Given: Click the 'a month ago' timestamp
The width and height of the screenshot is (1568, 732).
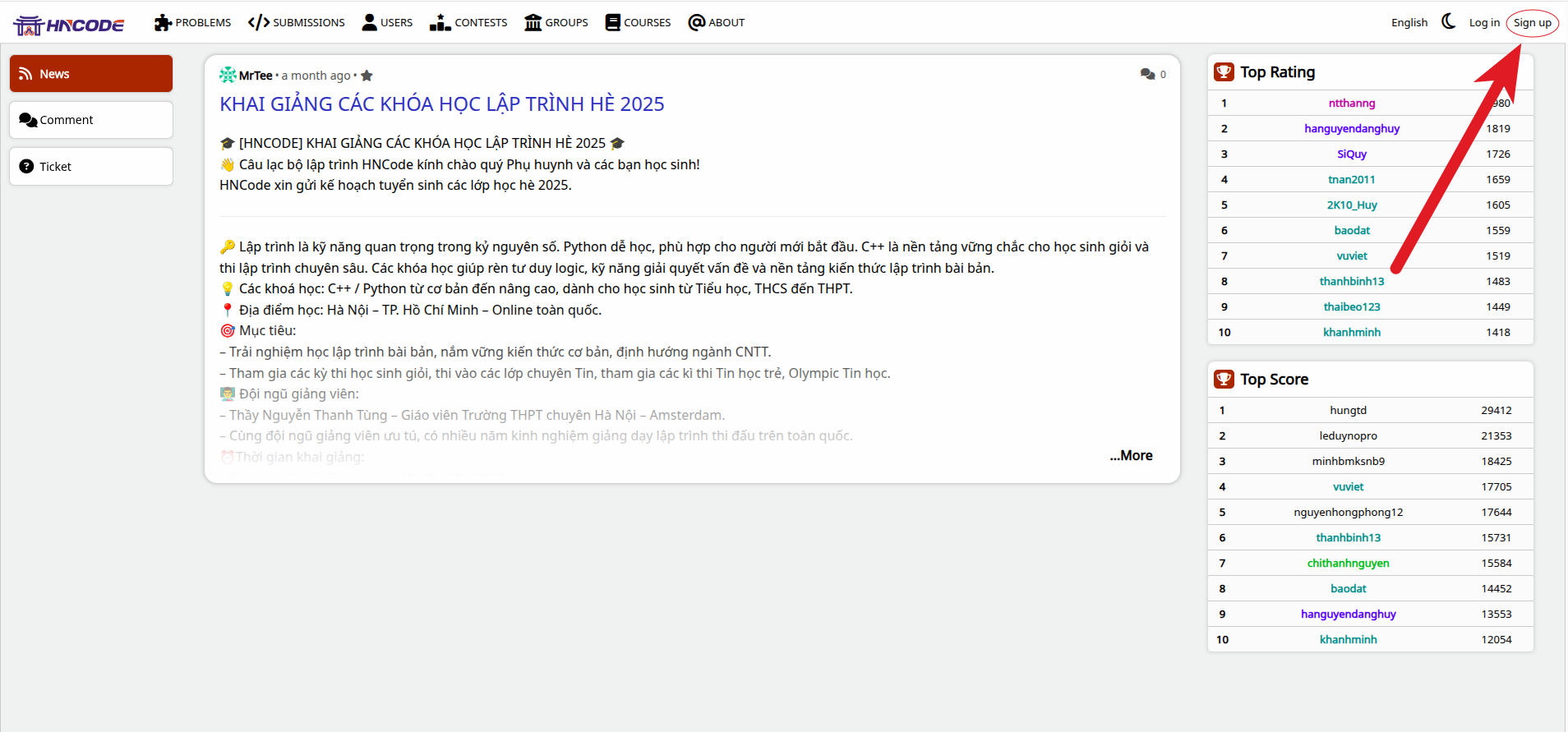Looking at the screenshot, I should pos(316,76).
